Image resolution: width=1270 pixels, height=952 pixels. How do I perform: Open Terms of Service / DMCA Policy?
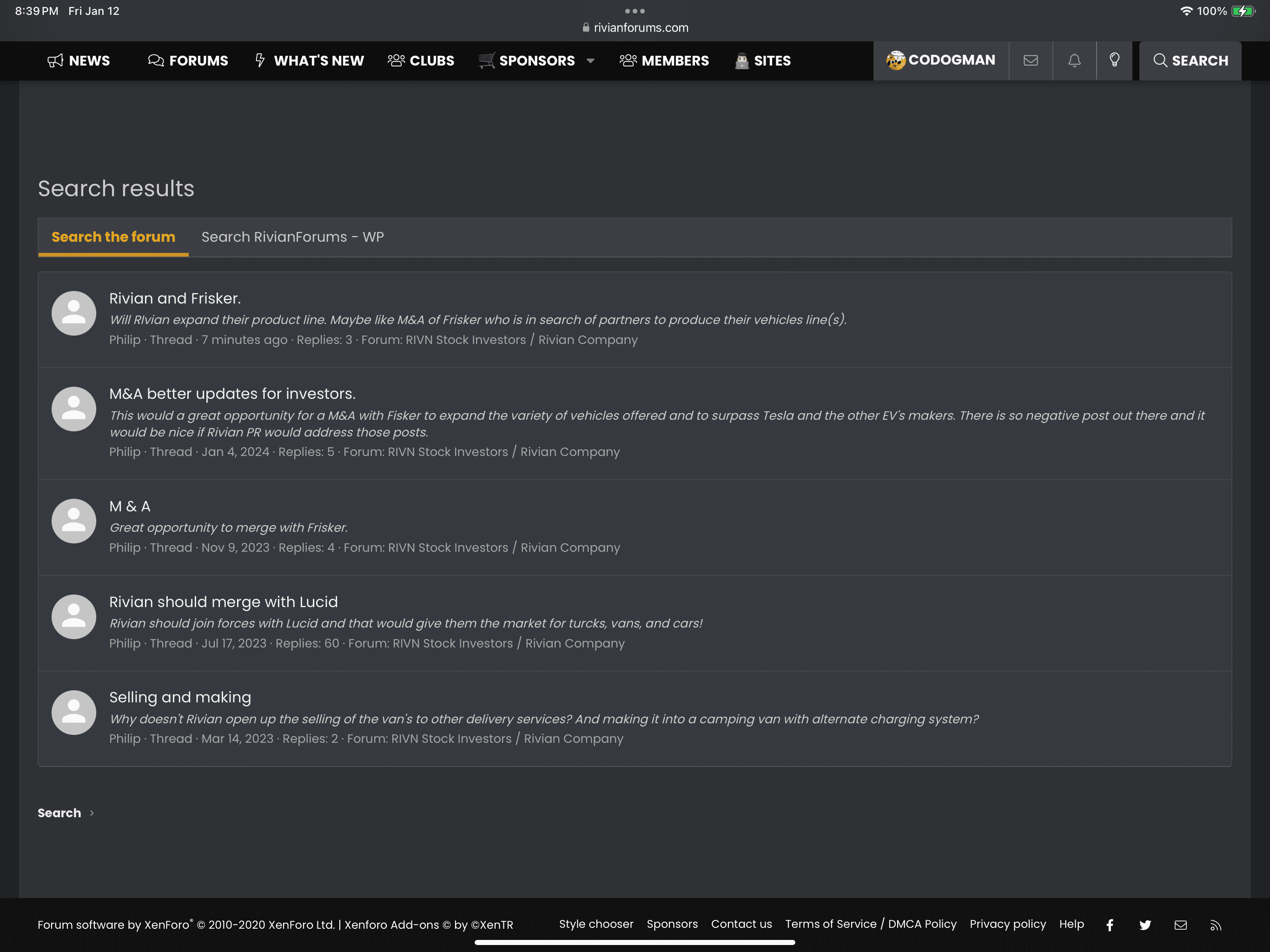tap(870, 924)
